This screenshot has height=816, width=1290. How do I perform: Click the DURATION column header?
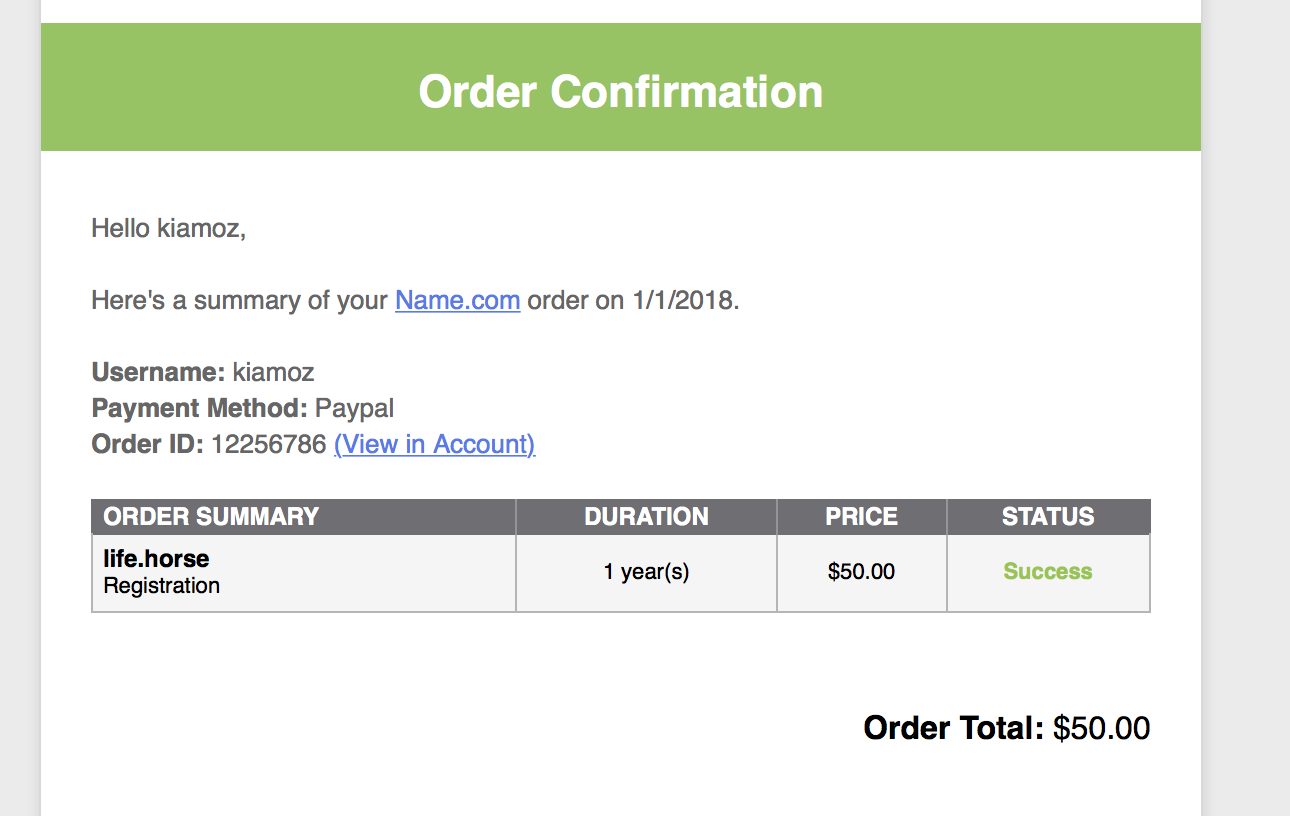point(646,516)
